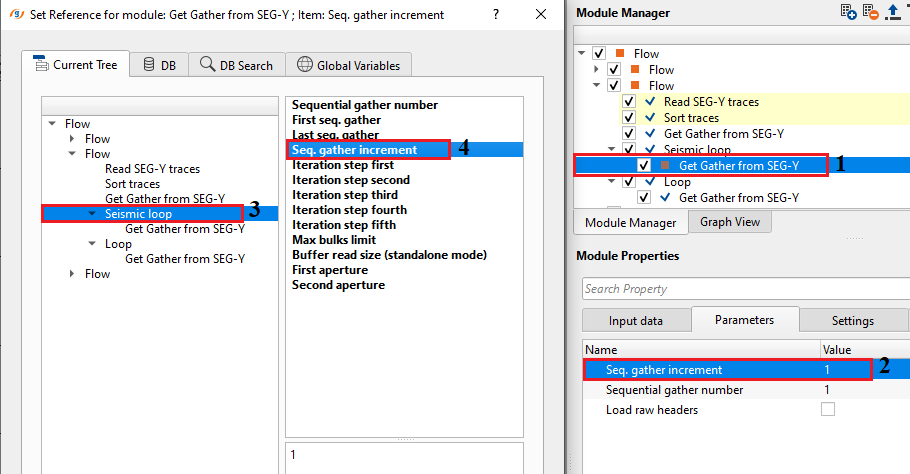The height and width of the screenshot is (474, 910).
Task: Open the Global Variables tab
Action: 348,65
